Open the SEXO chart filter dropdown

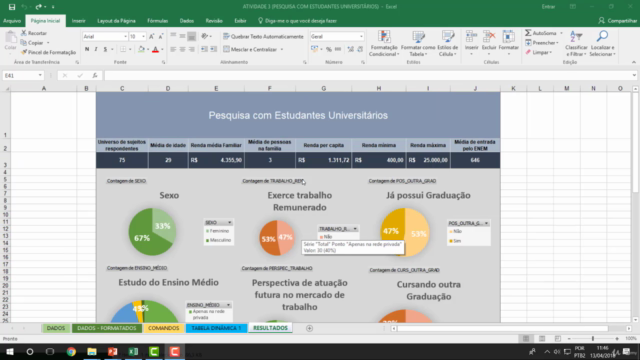pos(229,222)
